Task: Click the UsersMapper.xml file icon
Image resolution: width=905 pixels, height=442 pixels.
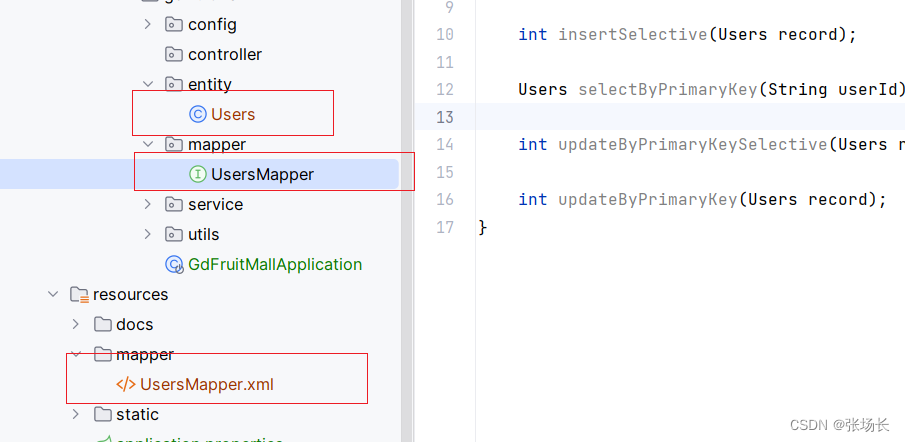Action: [126, 384]
